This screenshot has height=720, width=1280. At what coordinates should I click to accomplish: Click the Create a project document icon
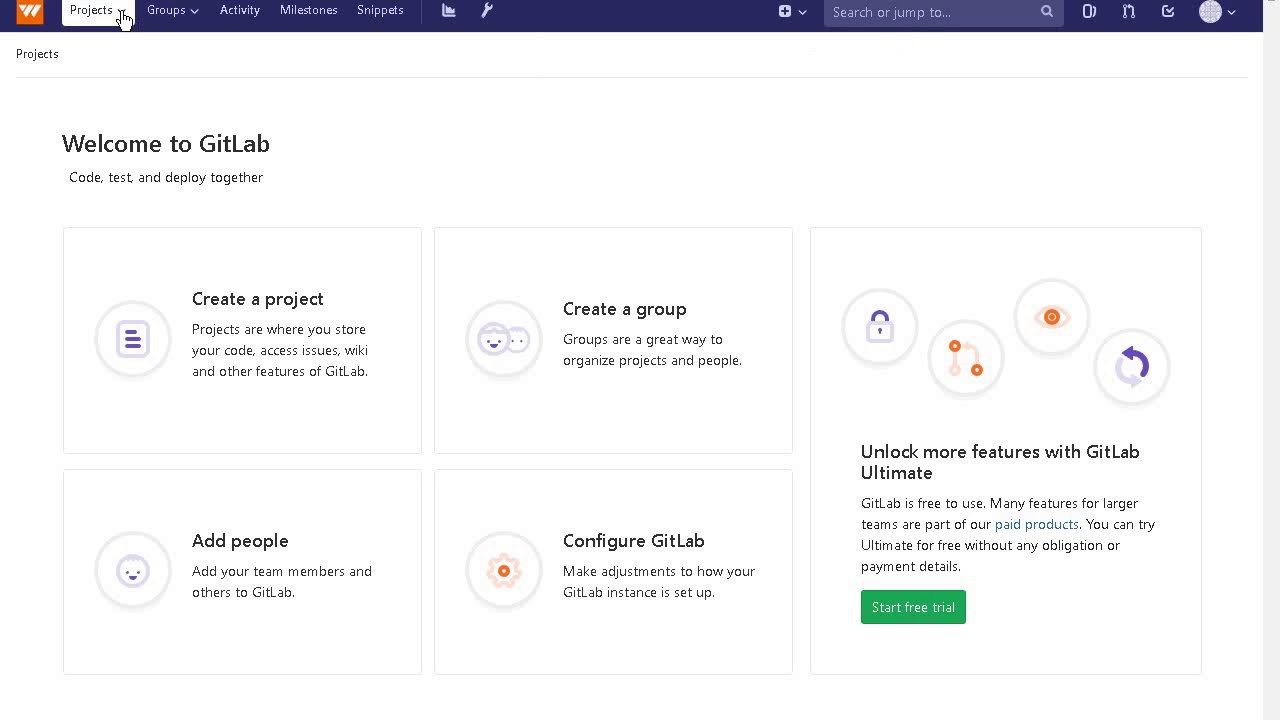click(133, 339)
